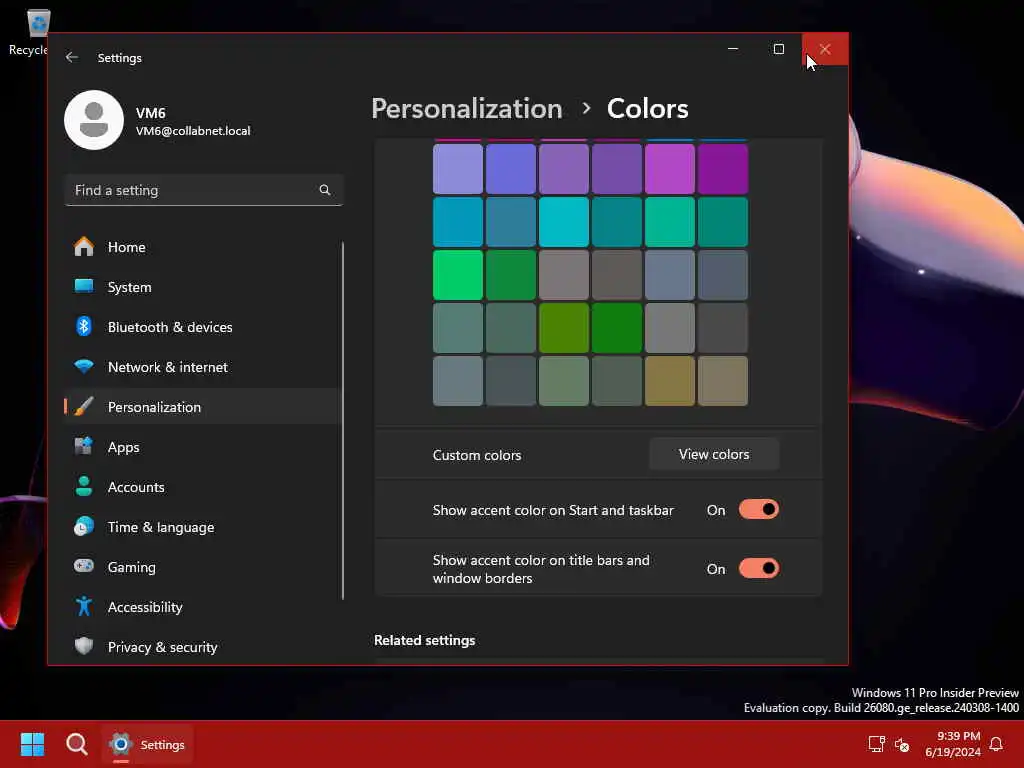This screenshot has width=1024, height=768.
Task: Open the network status tray icon
Action: (x=876, y=744)
